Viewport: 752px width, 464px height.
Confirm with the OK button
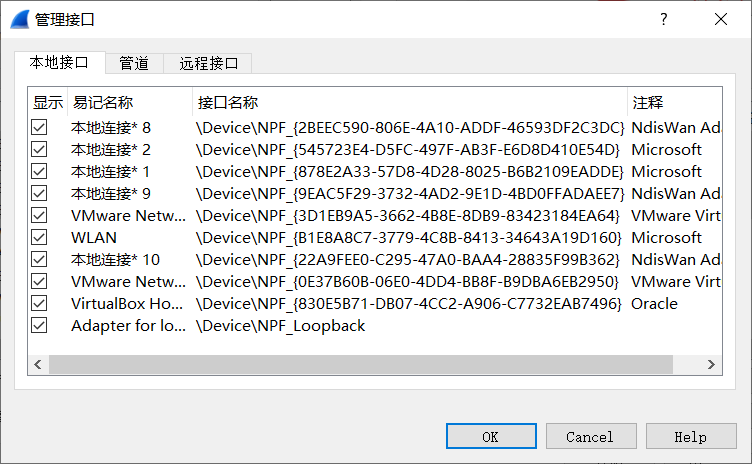coord(491,436)
